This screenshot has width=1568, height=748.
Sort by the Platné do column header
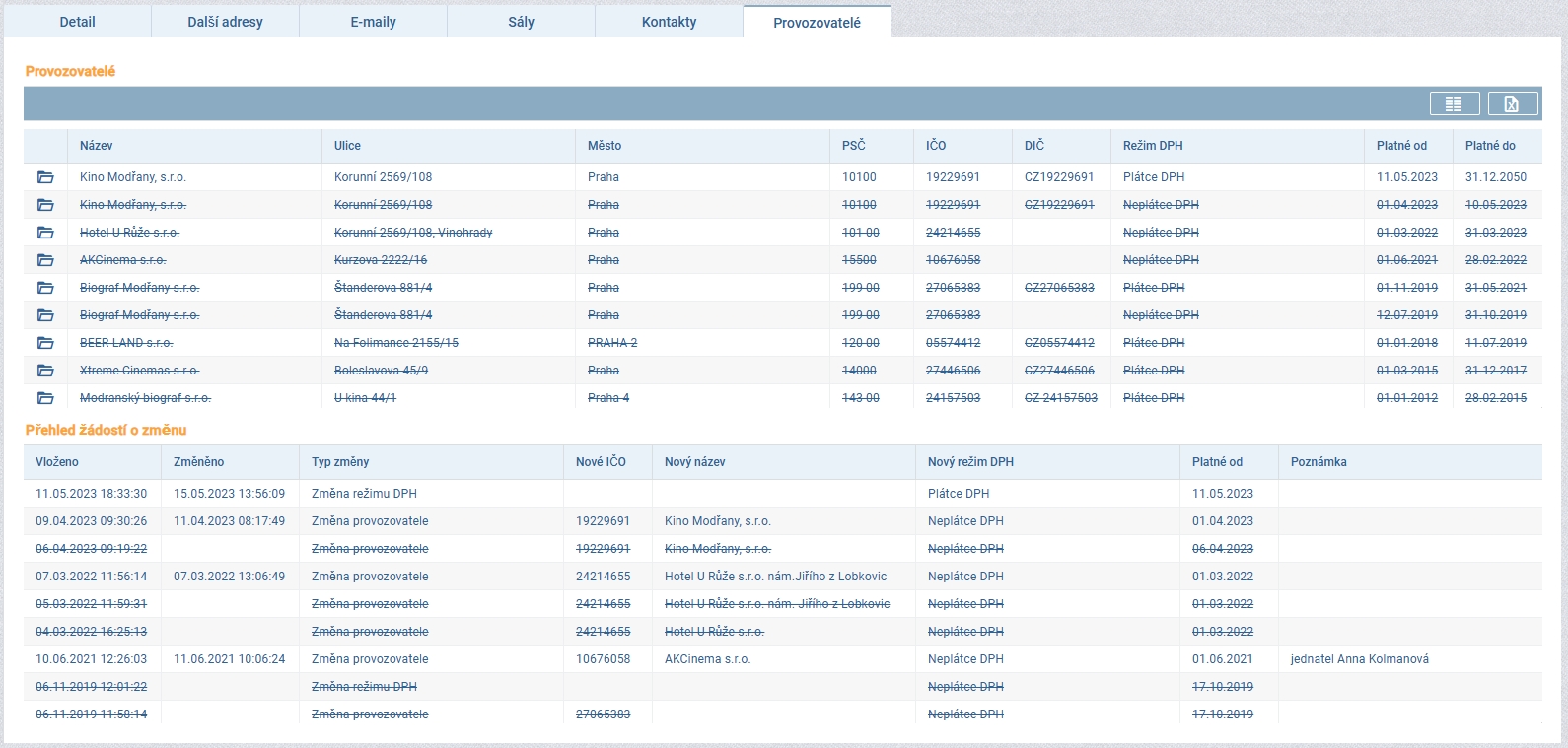tap(1490, 146)
